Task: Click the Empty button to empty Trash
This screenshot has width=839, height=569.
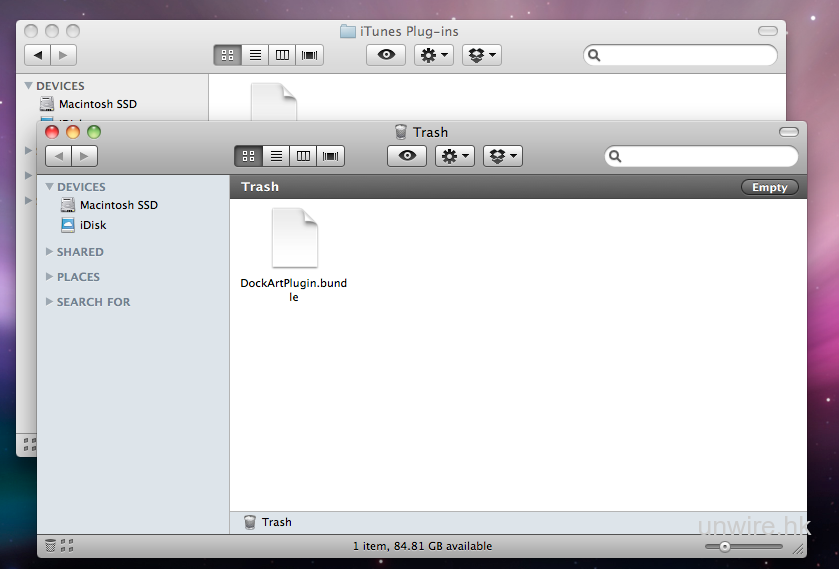Action: tap(769, 187)
